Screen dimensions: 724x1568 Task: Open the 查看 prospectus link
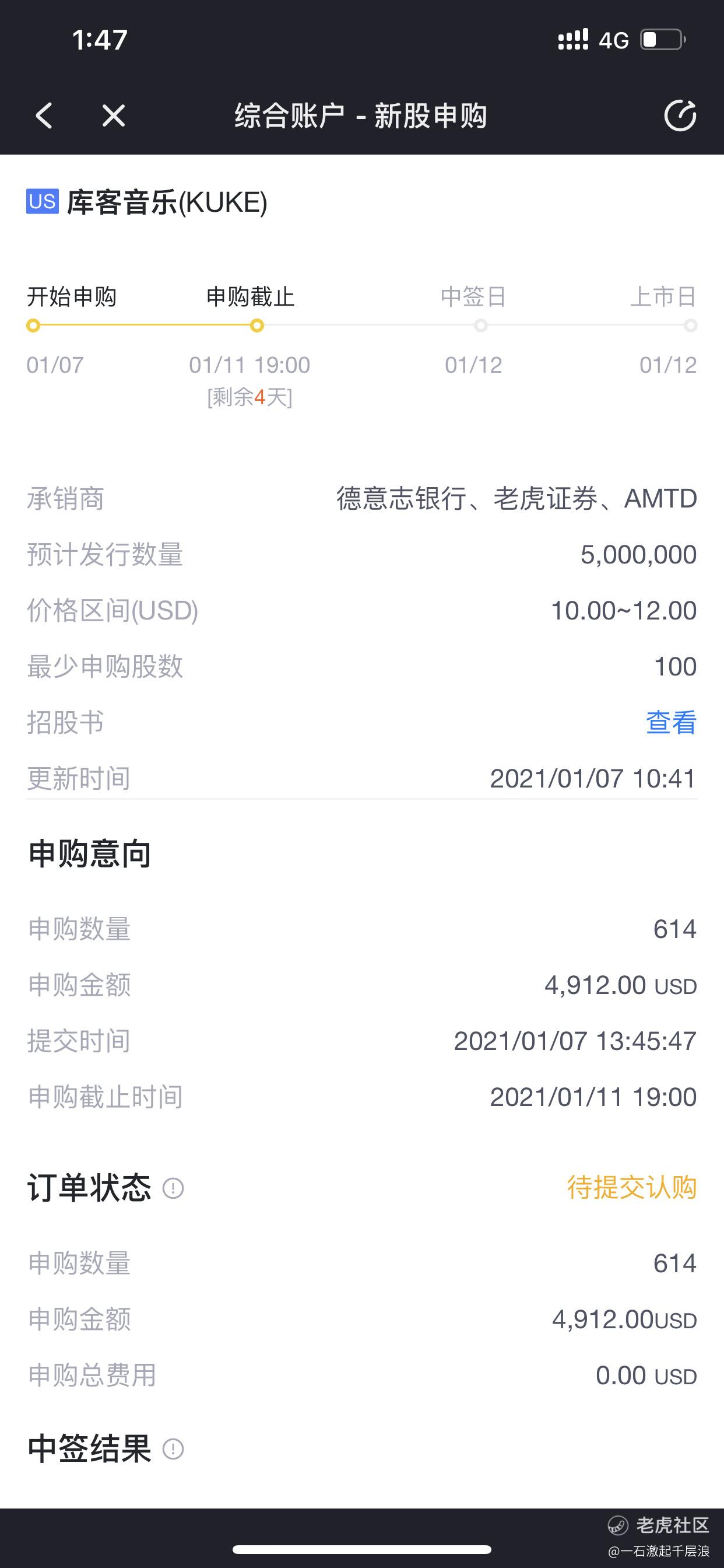click(670, 723)
